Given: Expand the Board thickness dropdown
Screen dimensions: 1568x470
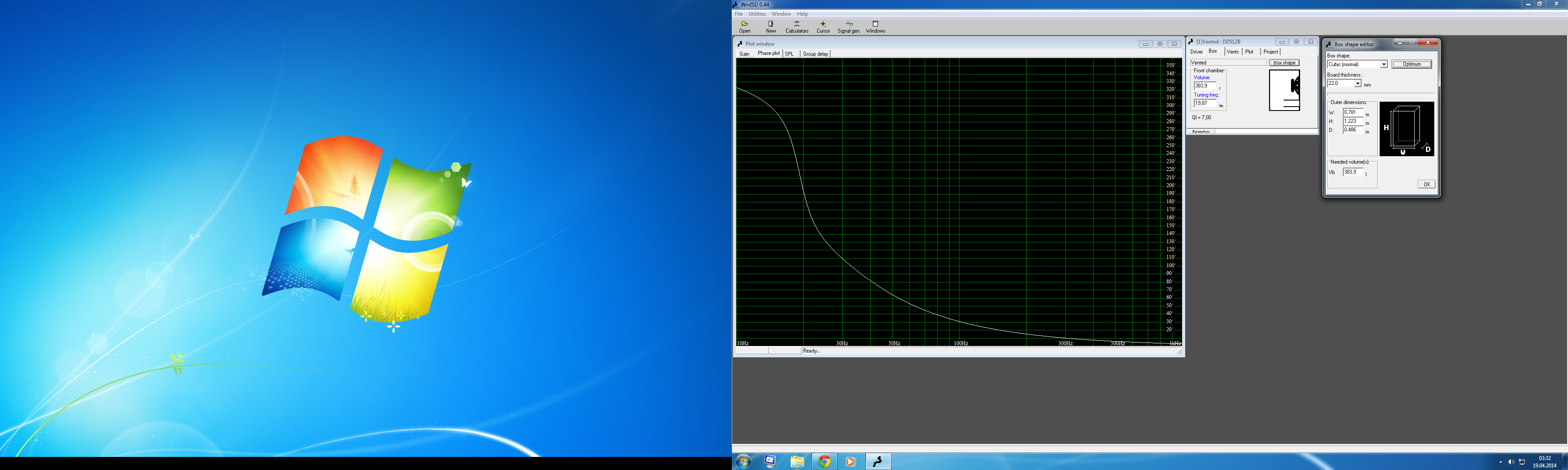Looking at the screenshot, I should tap(1357, 83).
